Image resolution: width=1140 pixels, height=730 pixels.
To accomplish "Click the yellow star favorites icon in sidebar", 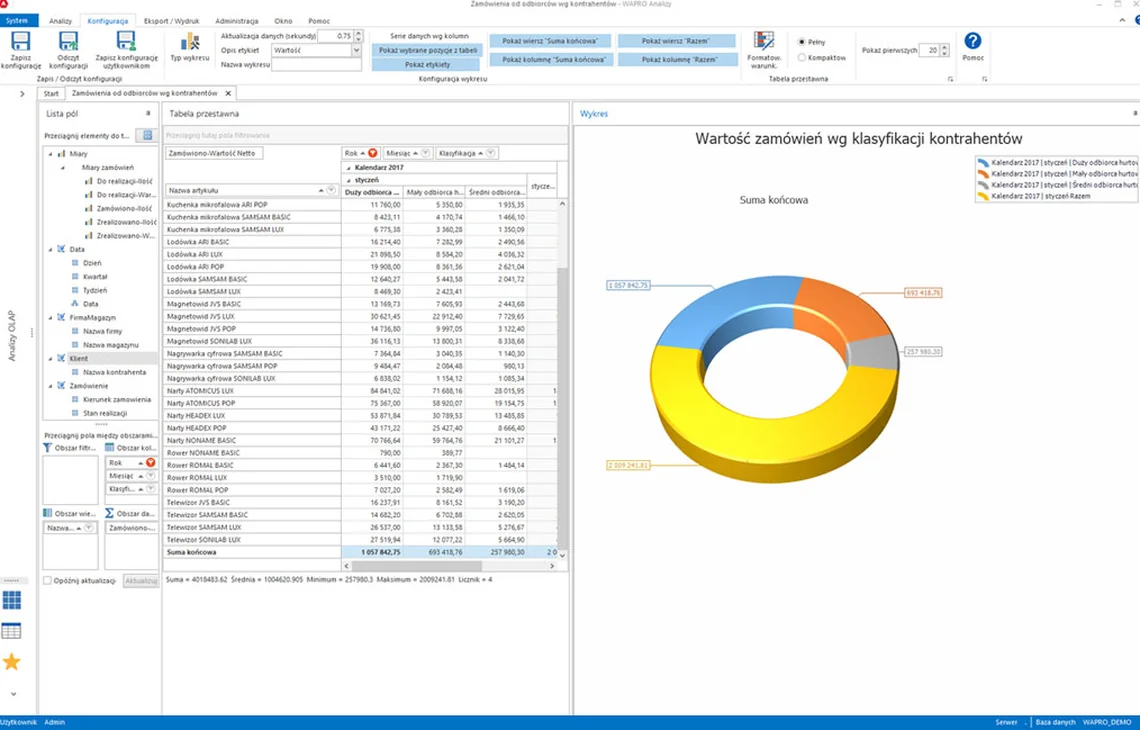I will click(12, 662).
